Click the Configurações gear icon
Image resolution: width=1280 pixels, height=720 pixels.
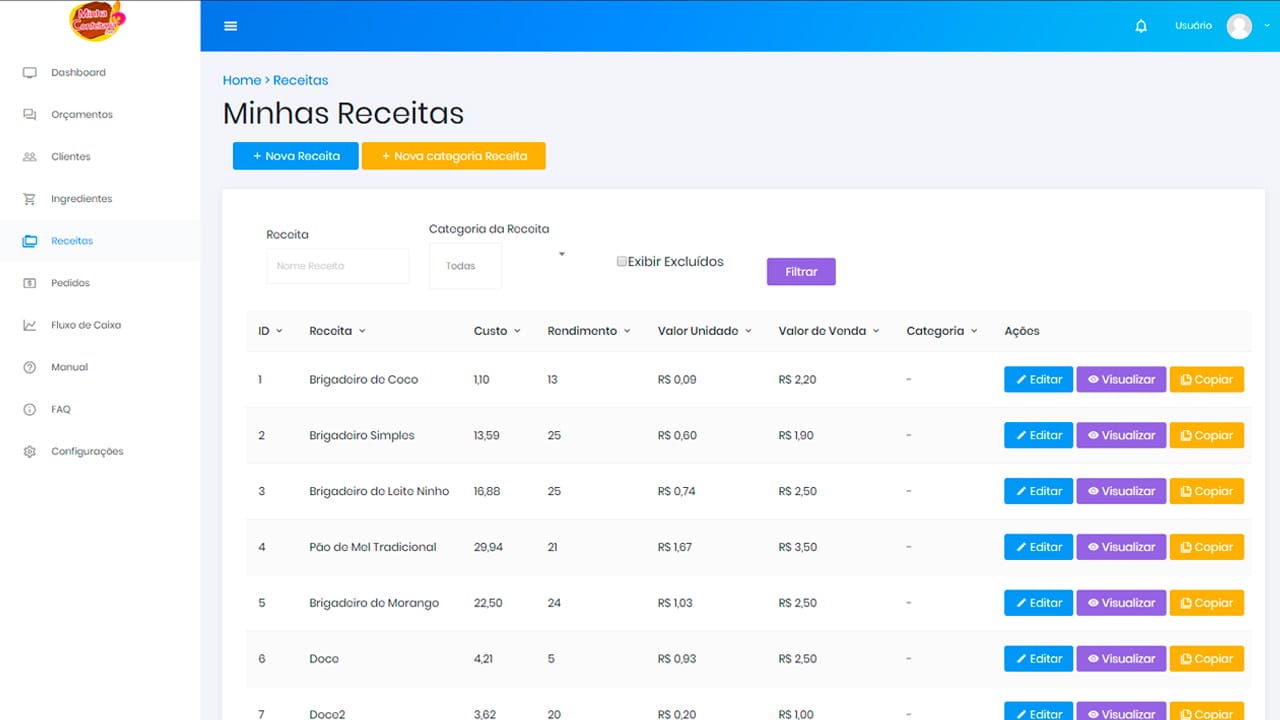point(30,451)
